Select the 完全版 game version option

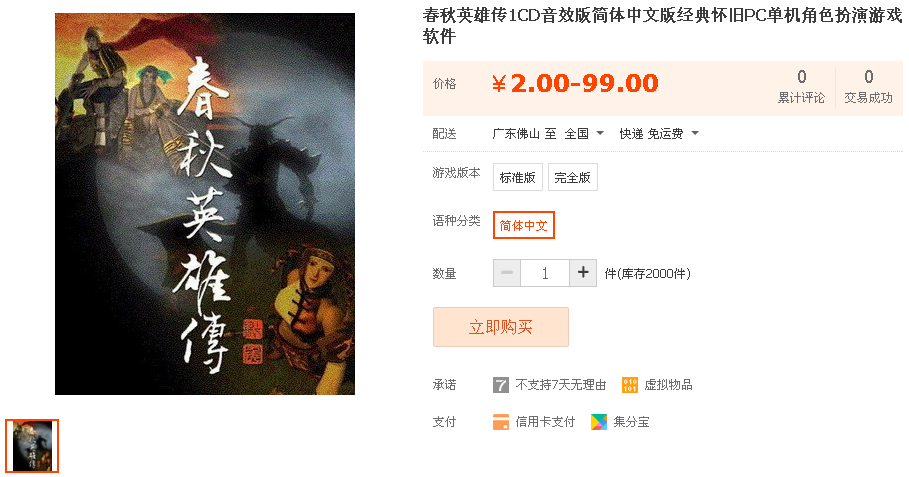[573, 177]
